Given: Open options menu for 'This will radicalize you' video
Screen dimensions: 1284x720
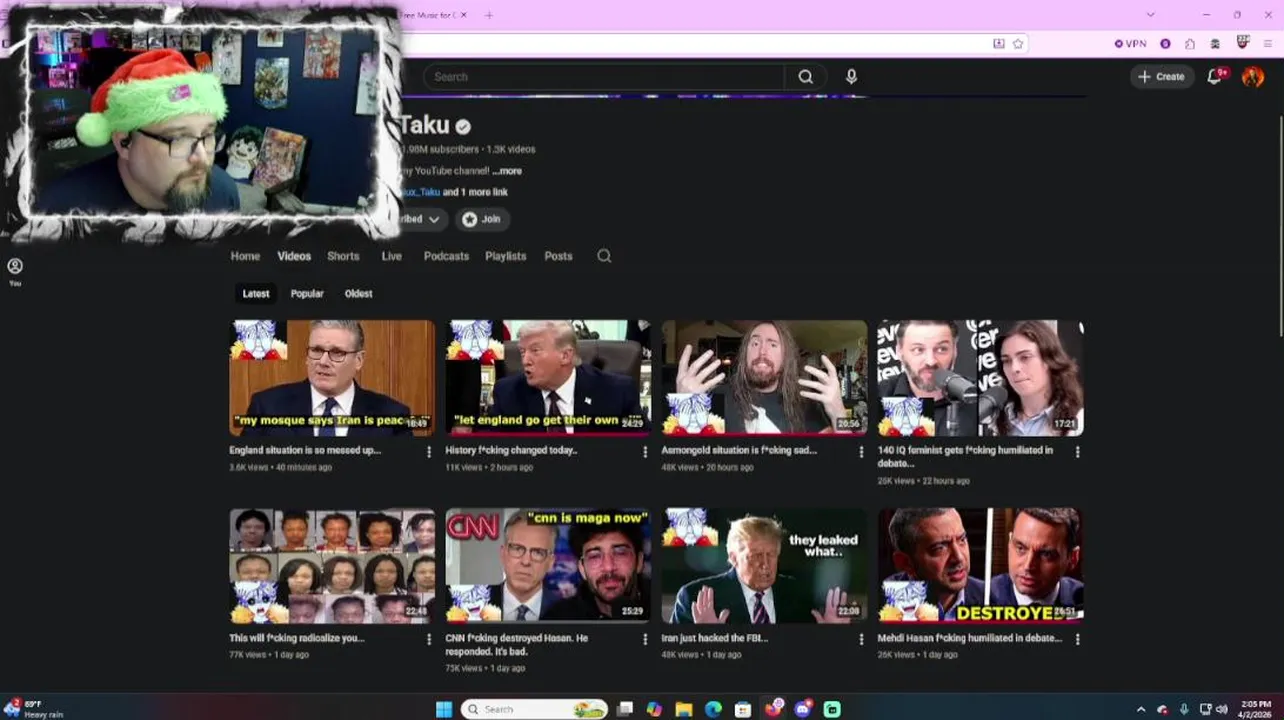Looking at the screenshot, I should click(429, 639).
